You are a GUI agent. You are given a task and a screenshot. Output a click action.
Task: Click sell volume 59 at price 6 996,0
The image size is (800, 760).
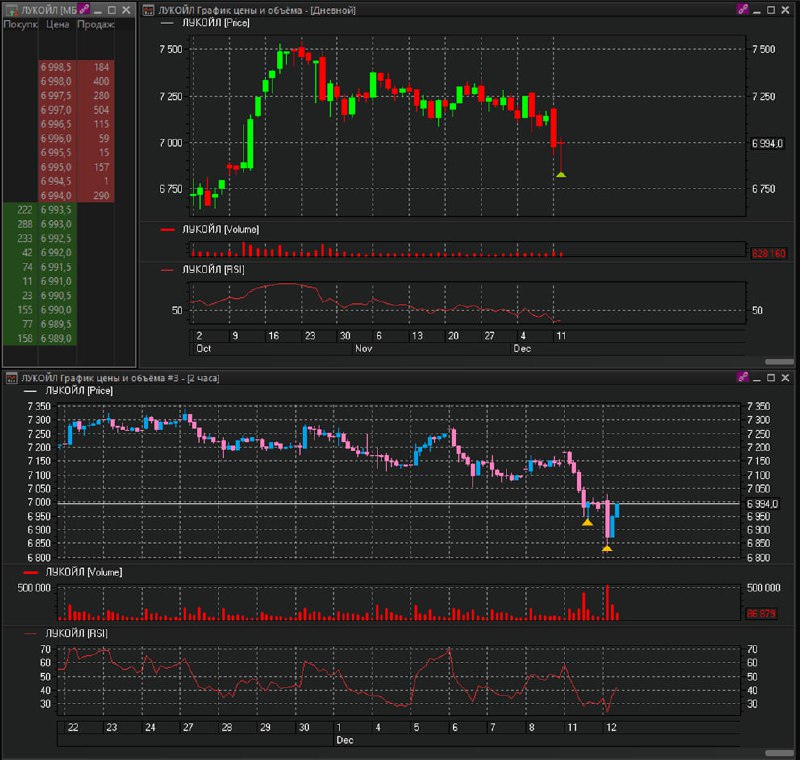pos(104,139)
